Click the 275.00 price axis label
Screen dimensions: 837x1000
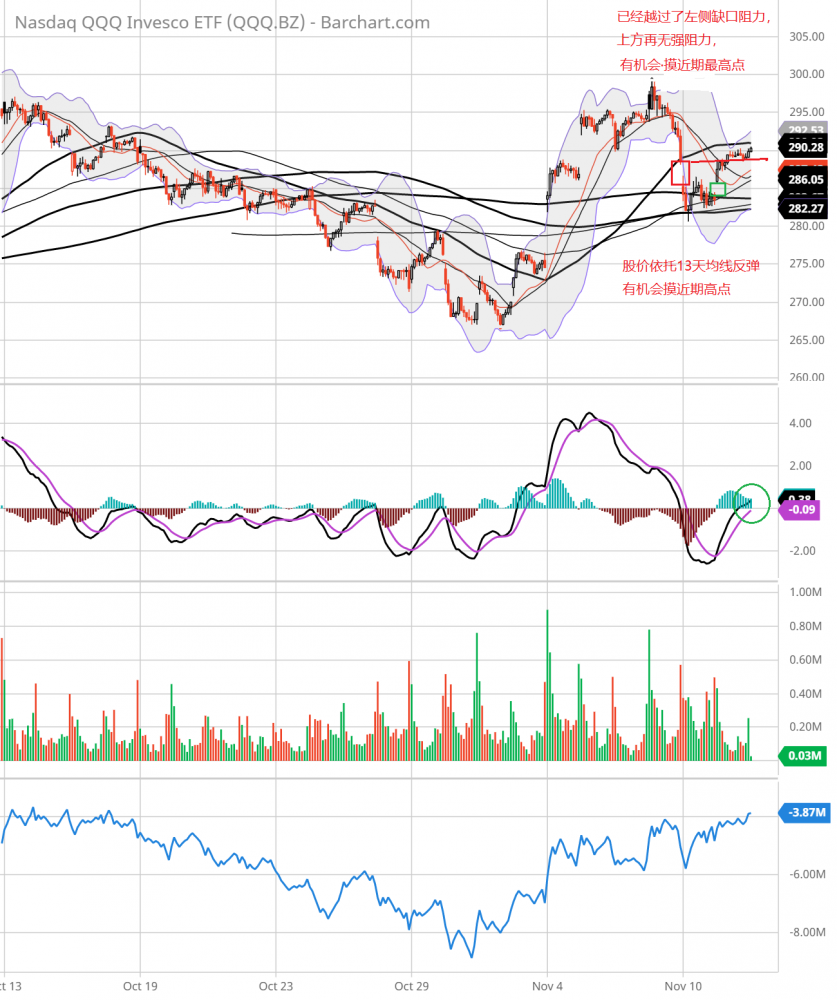[x=806, y=263]
